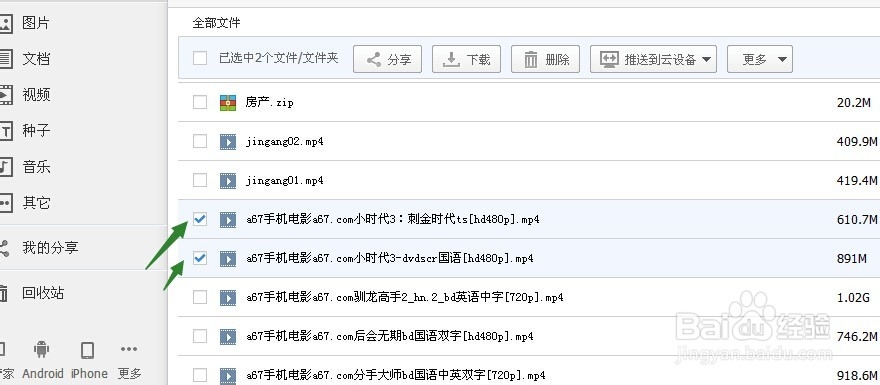The height and width of the screenshot is (385, 880).
Task: Open file 驯龙高手2_hn.2_bd英语中字[720p].mp4
Action: [405, 297]
